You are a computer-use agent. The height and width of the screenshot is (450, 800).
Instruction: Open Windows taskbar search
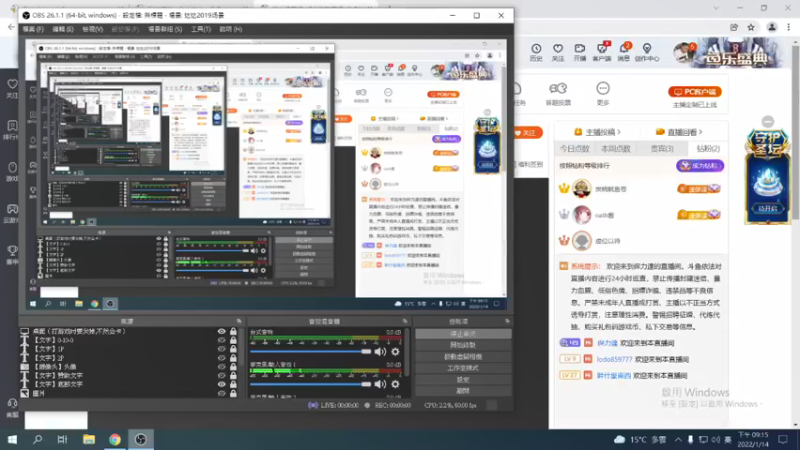pyautogui.click(x=37, y=439)
